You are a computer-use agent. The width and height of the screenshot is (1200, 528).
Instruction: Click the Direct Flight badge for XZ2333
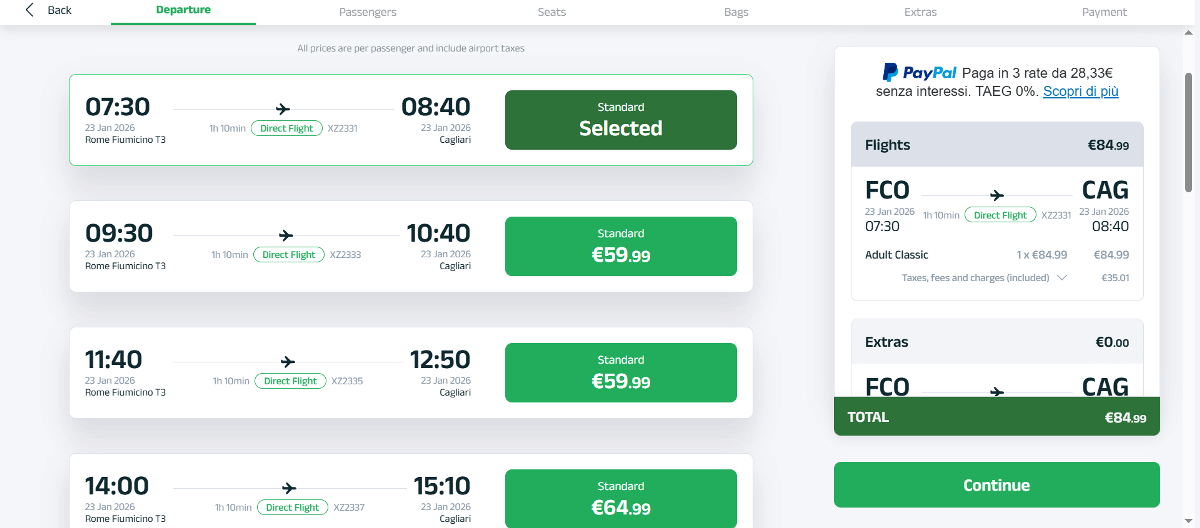pos(289,255)
